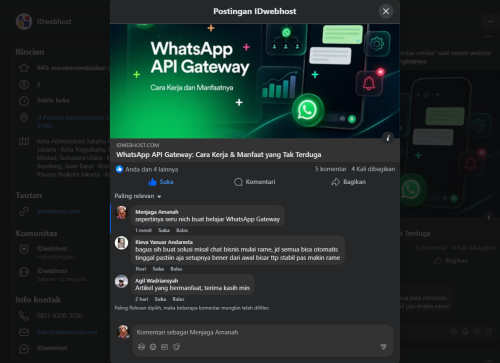This screenshot has width=500, height=363.
Task: Click the send comment arrow icon
Action: pos(383,347)
